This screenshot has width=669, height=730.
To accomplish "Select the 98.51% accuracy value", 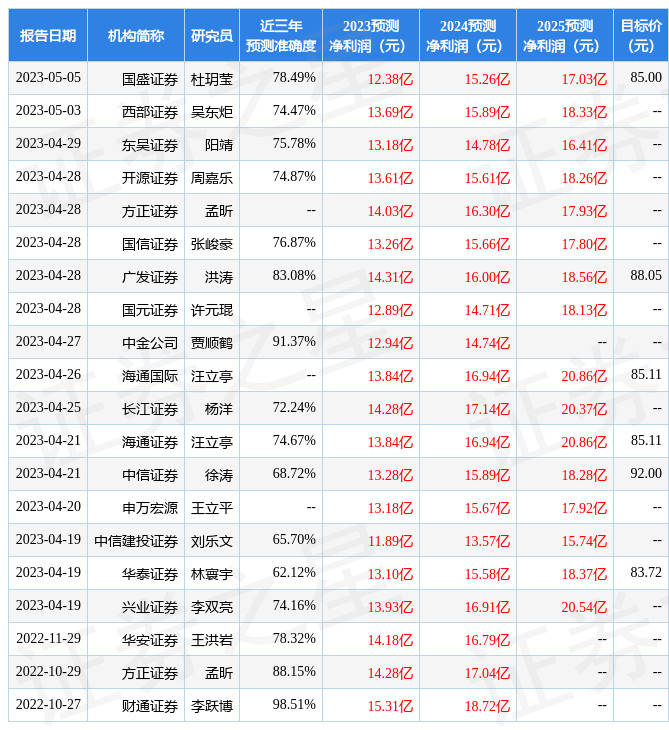I will click(294, 705).
